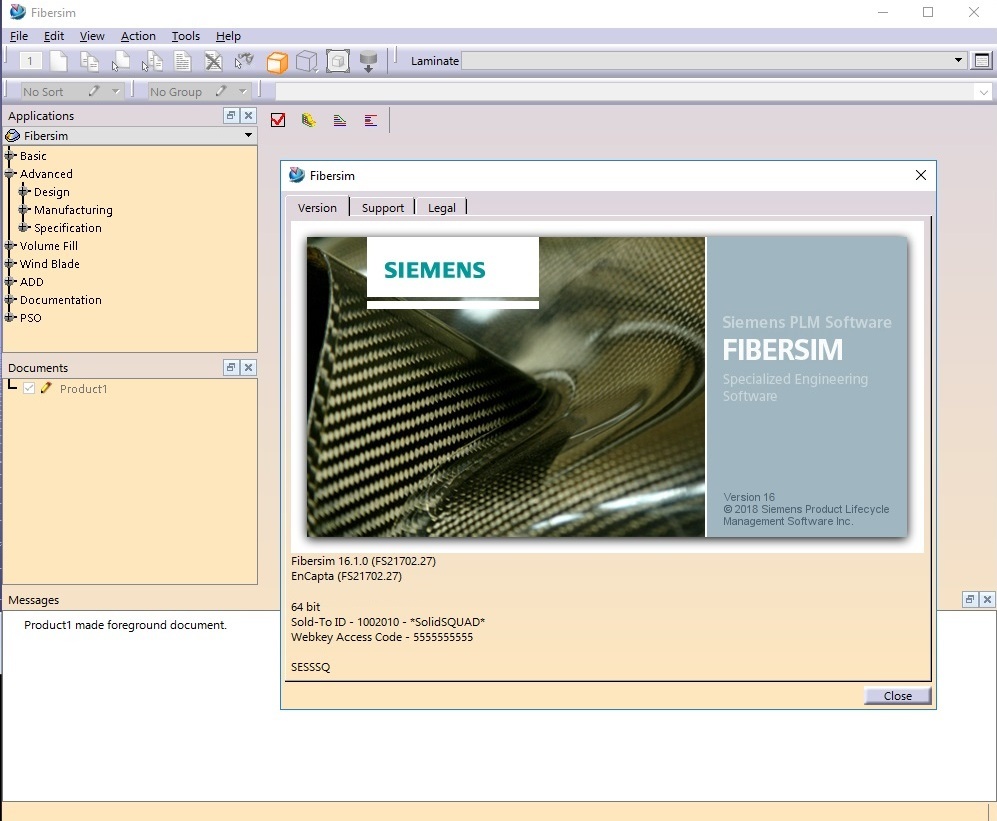Click the orange solid cube icon

[277, 62]
